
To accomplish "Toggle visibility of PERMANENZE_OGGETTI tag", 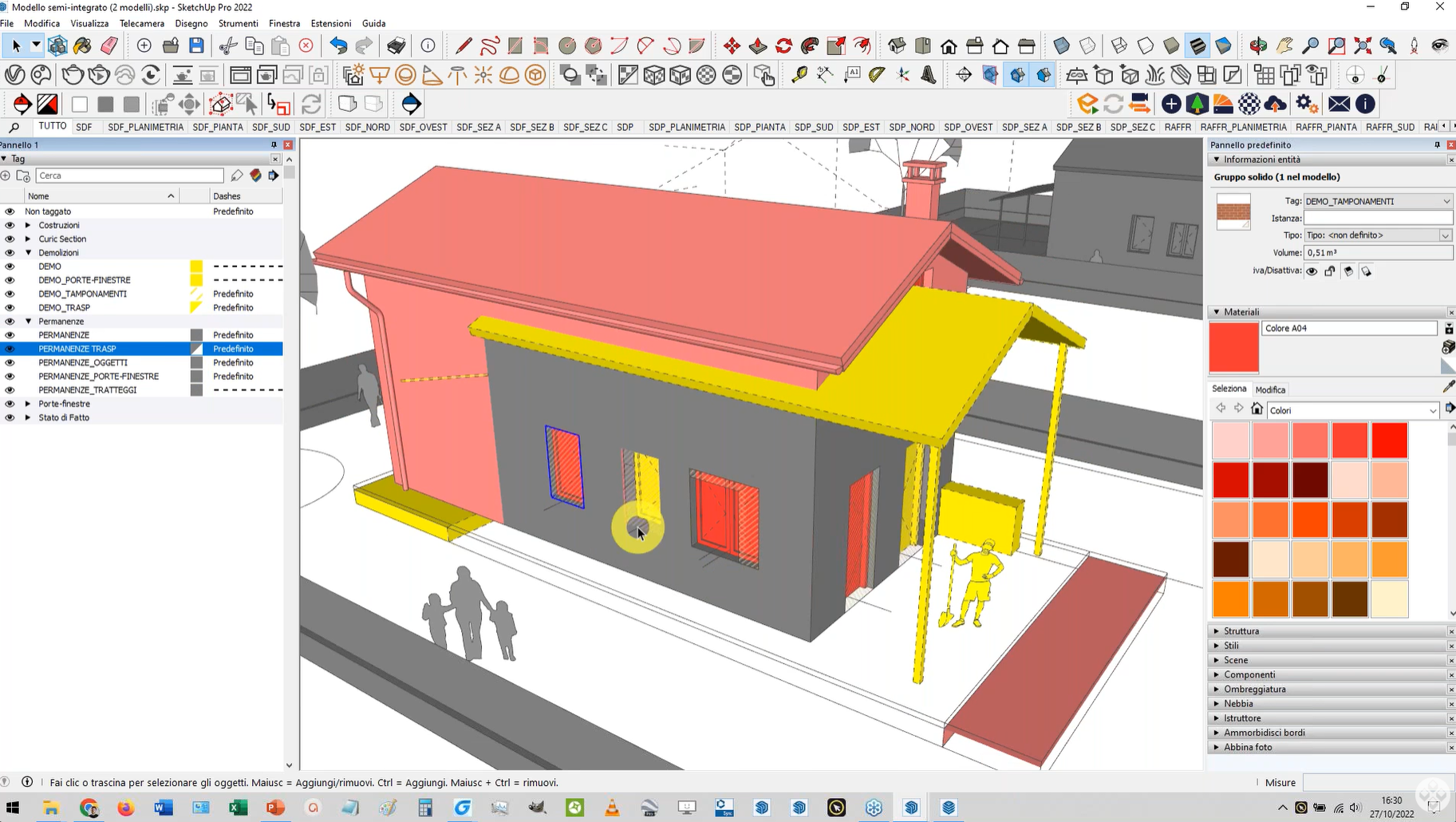I will point(10,362).
